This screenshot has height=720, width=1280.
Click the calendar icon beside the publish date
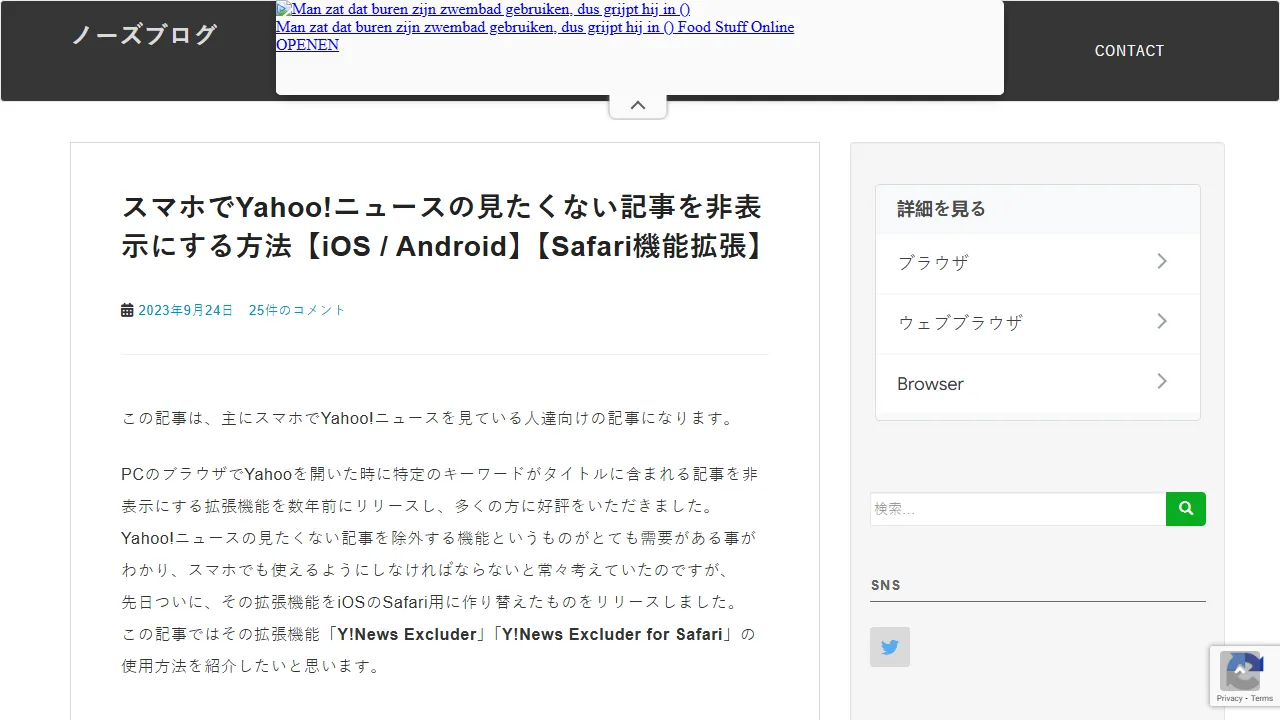[x=126, y=309]
